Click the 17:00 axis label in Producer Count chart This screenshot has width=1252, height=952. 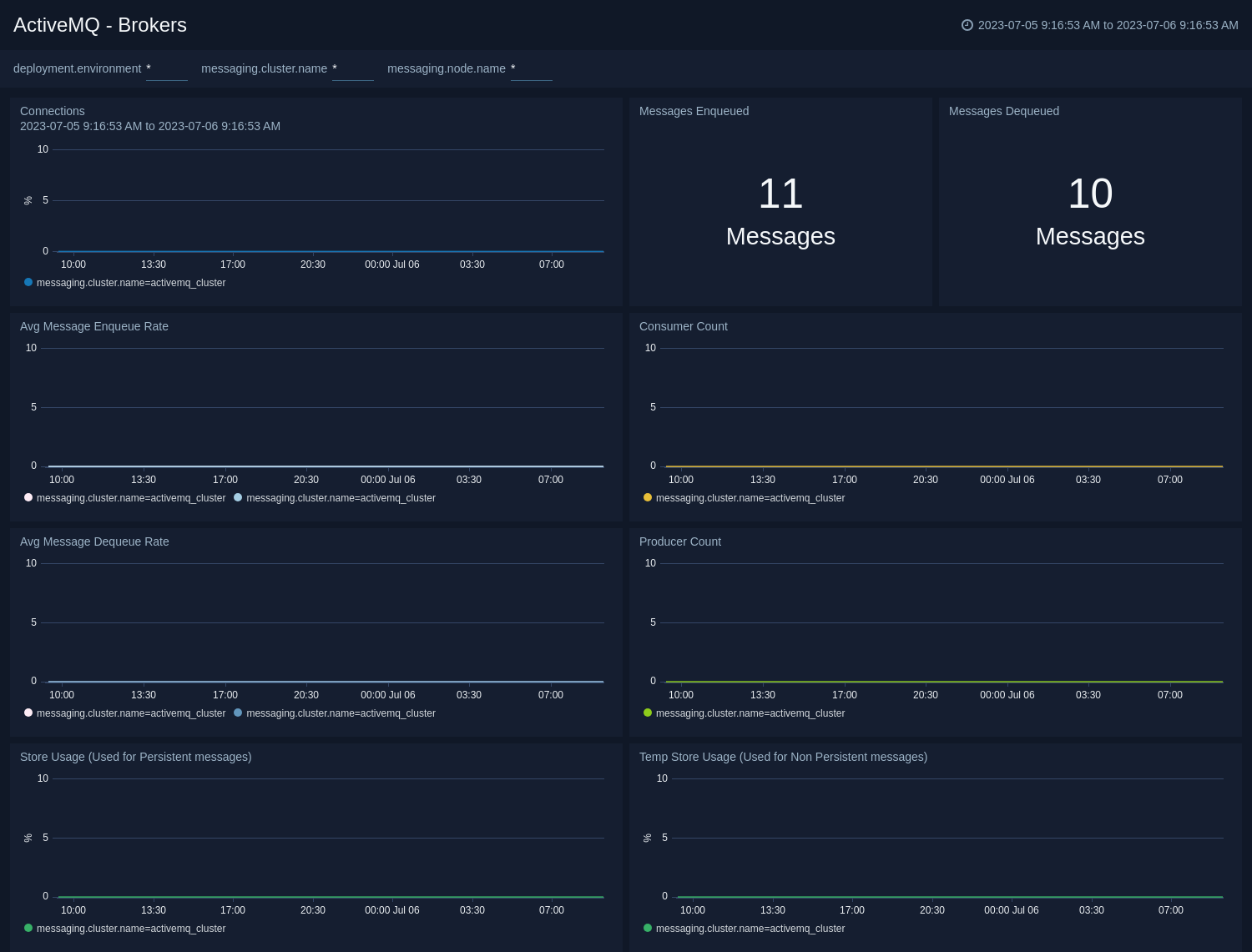coord(845,695)
